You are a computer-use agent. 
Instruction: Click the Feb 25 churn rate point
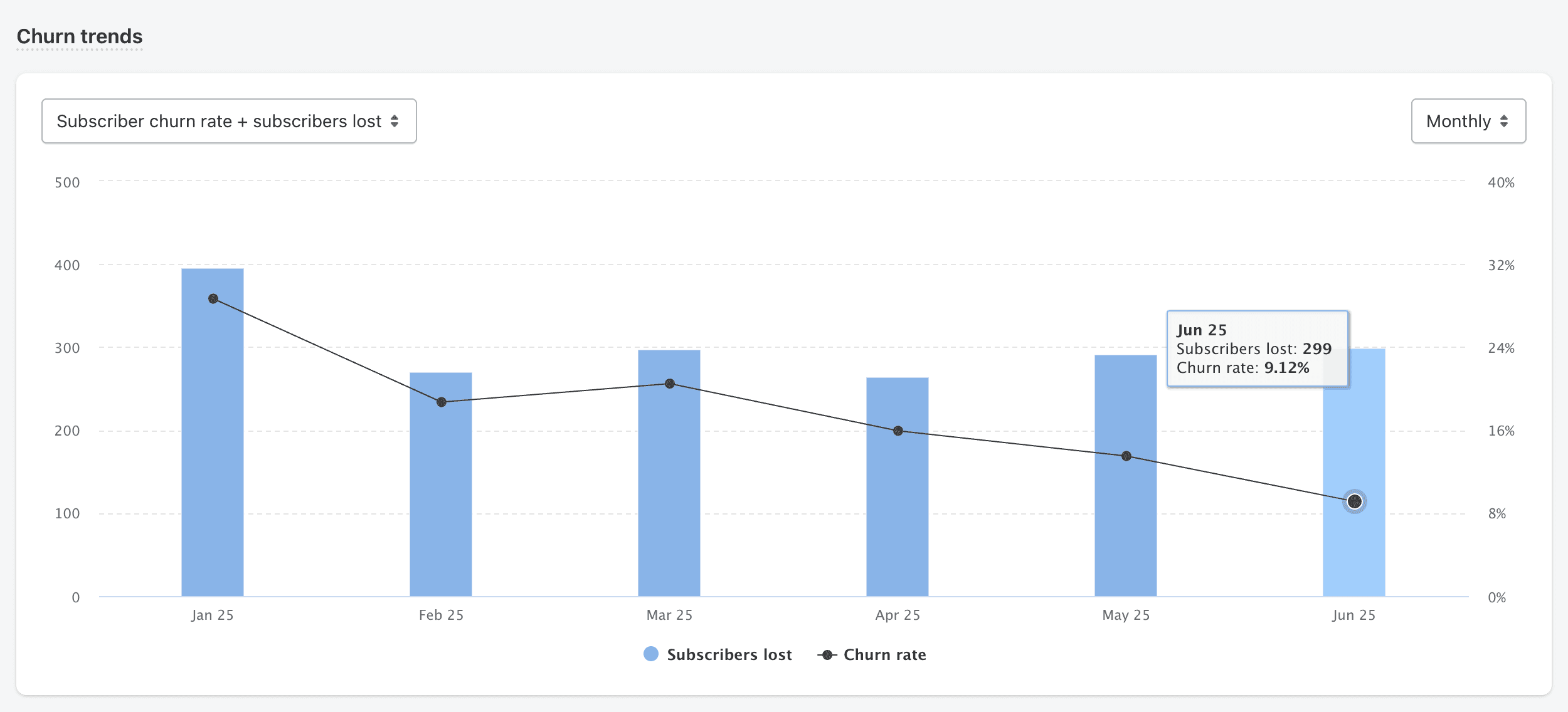(442, 402)
